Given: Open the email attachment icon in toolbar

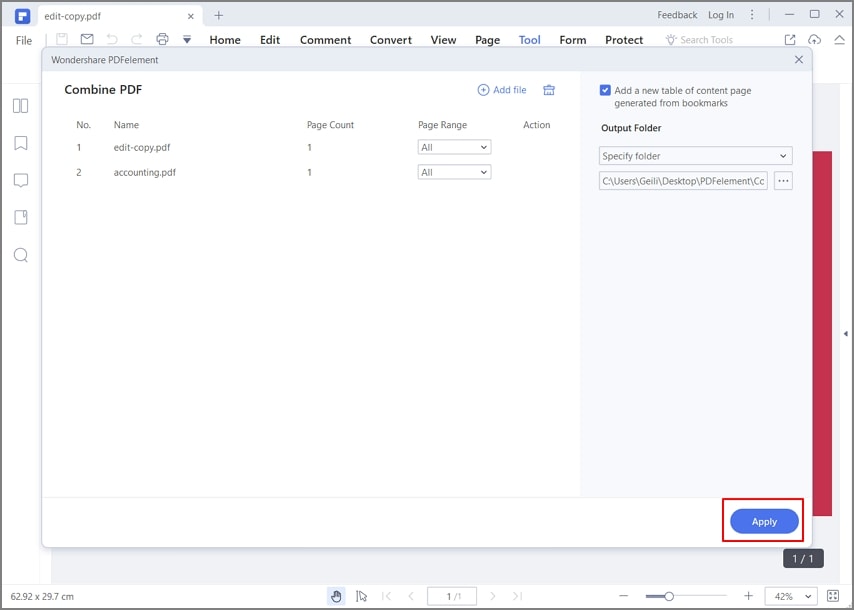Looking at the screenshot, I should (87, 37).
